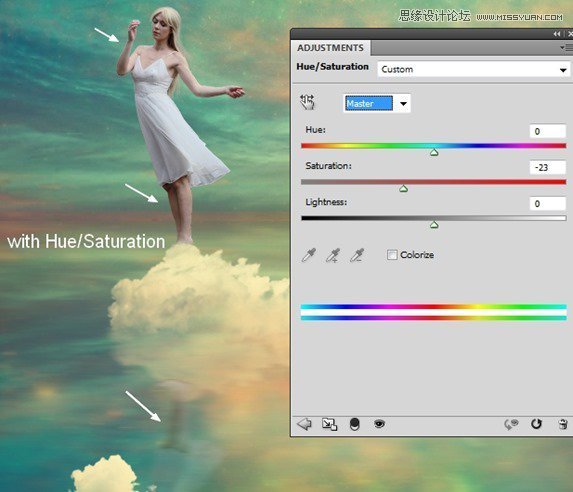Viewport: 573px width, 492px height.
Task: Select the on-image targeted adjustment hand tool
Action: pyautogui.click(x=307, y=102)
